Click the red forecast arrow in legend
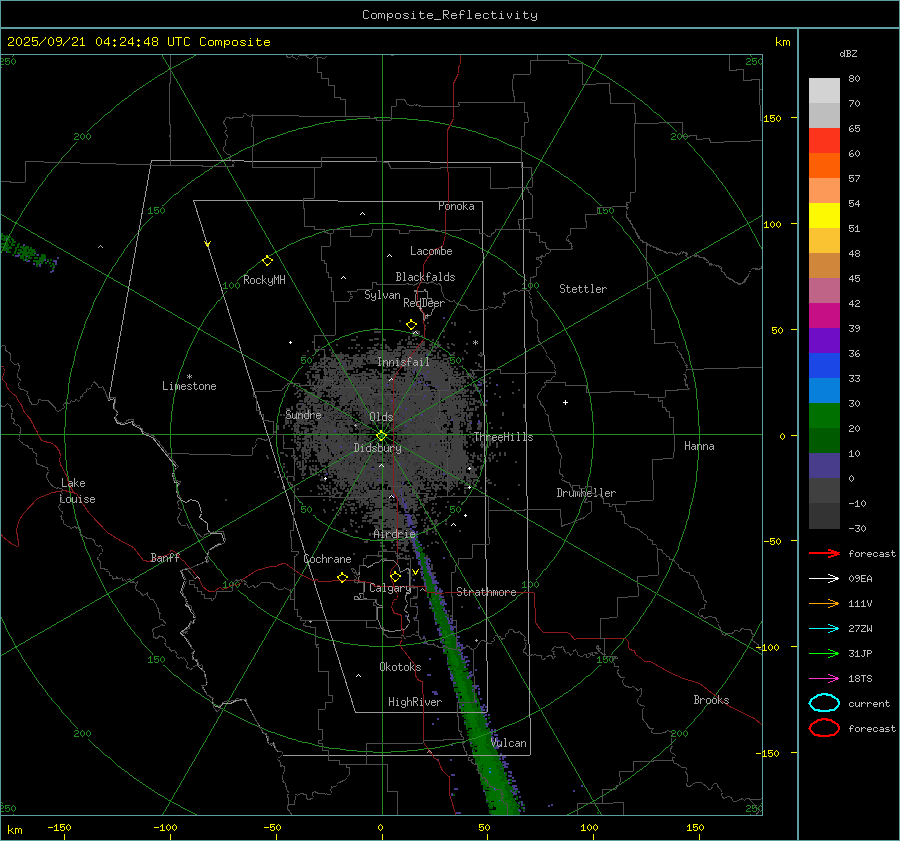The width and height of the screenshot is (900, 841). 824,553
